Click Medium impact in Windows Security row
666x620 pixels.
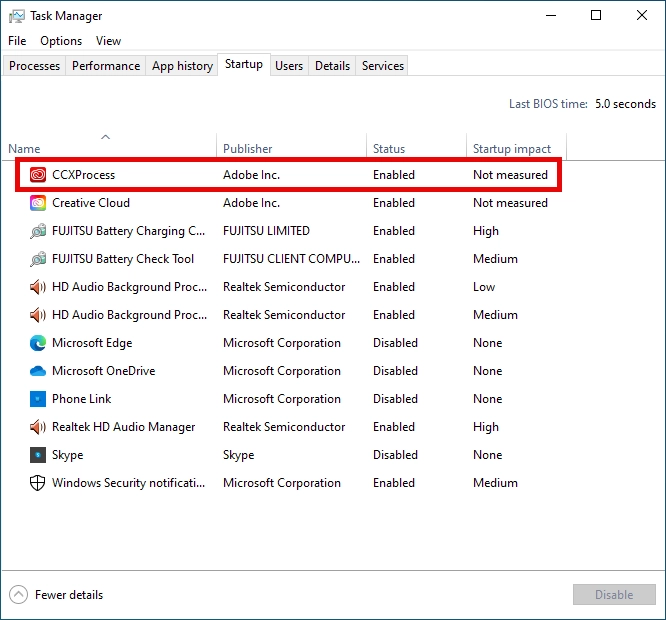click(495, 483)
